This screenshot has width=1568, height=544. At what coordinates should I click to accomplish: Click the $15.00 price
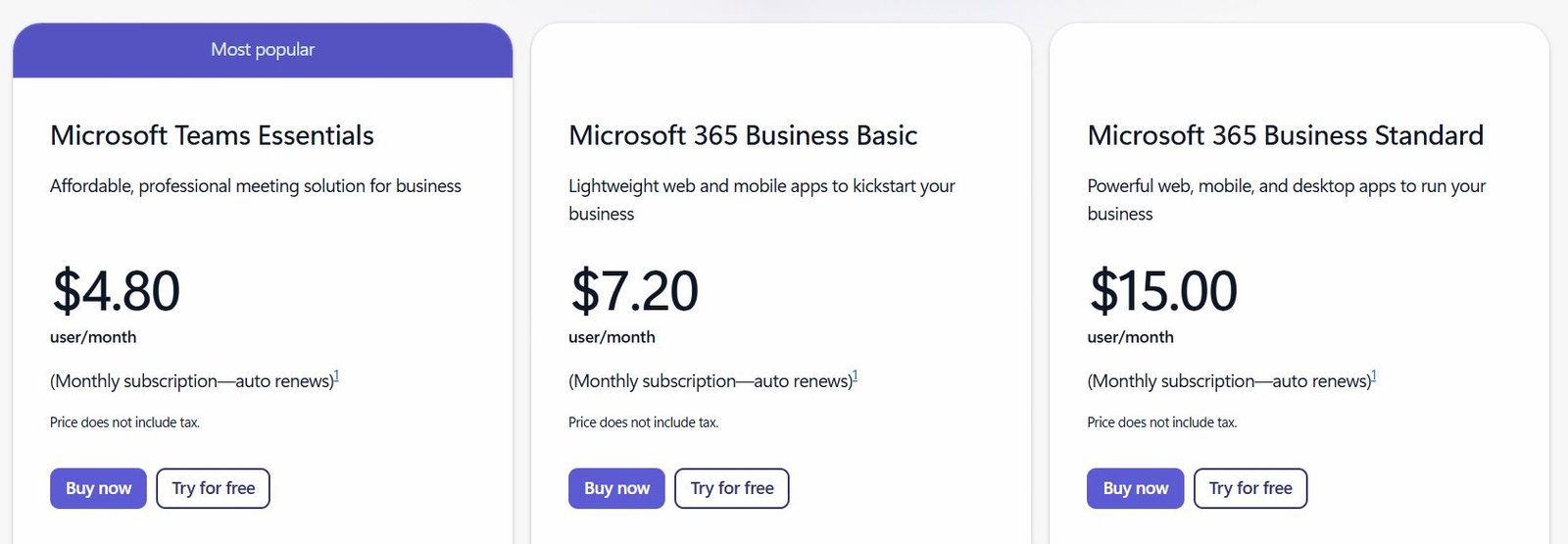[1163, 291]
